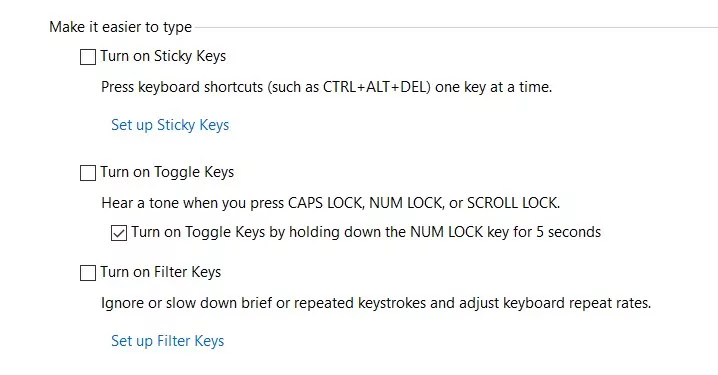Image resolution: width=718 pixels, height=375 pixels.
Task: Uncheck the NUM LOCK 5 seconds checkbox
Action: pos(119,233)
